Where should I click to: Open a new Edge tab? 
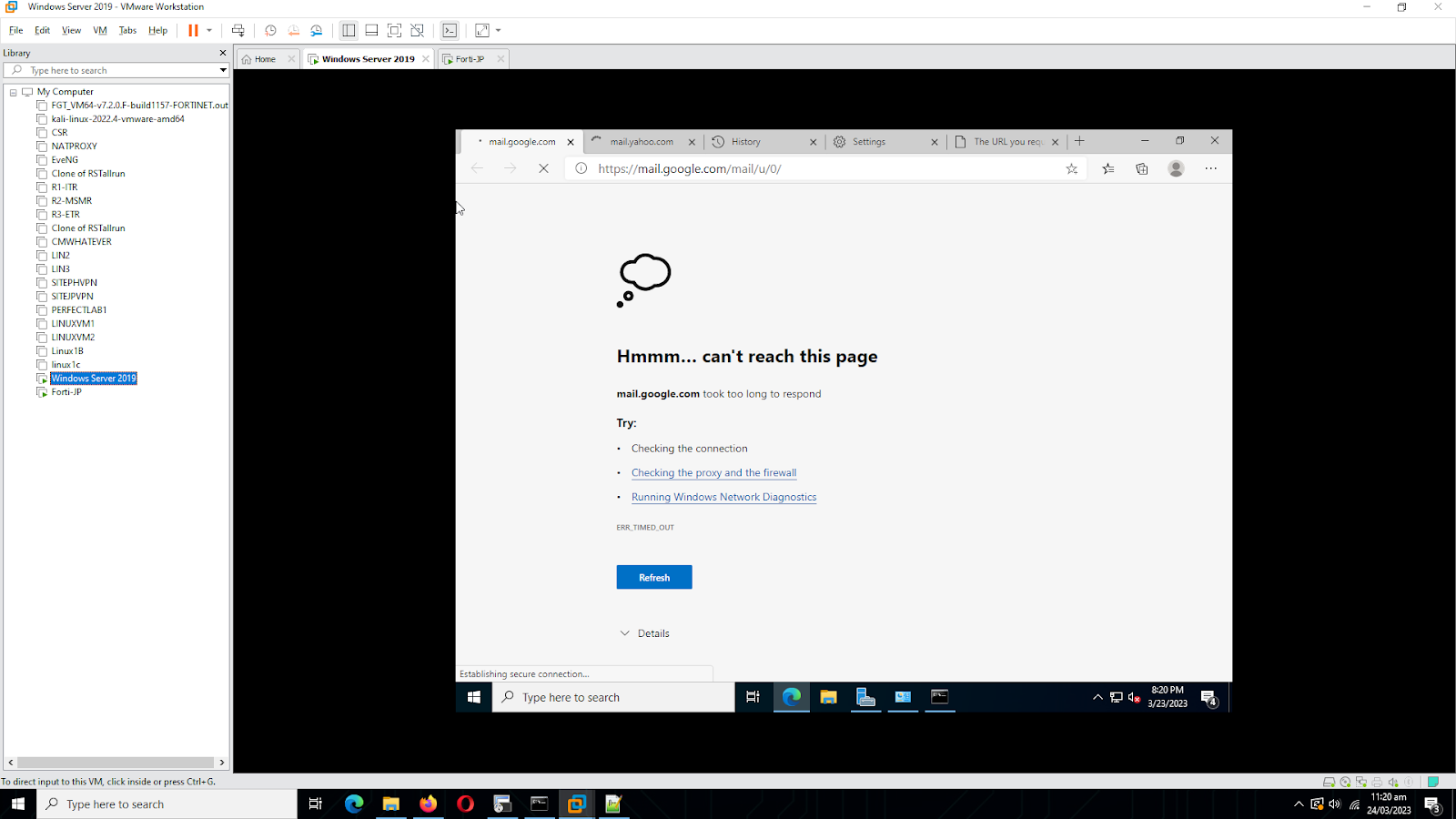(1079, 141)
